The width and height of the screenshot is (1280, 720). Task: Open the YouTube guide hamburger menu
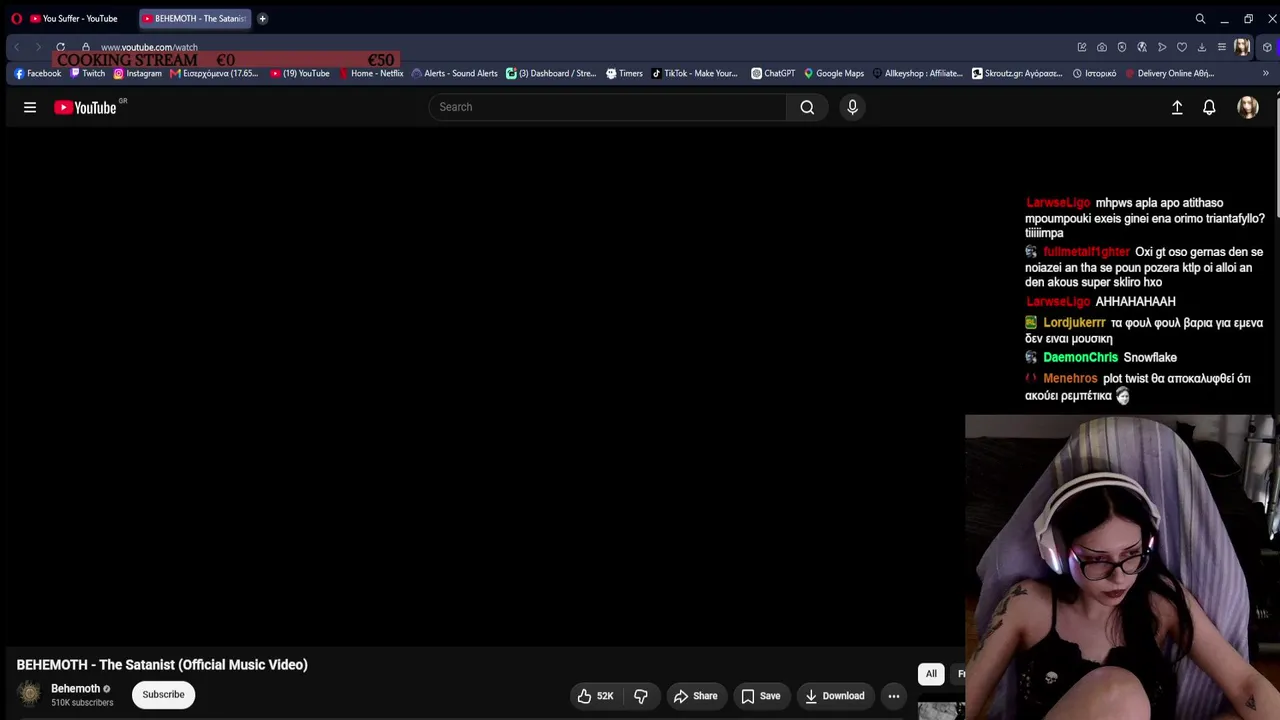[x=30, y=107]
